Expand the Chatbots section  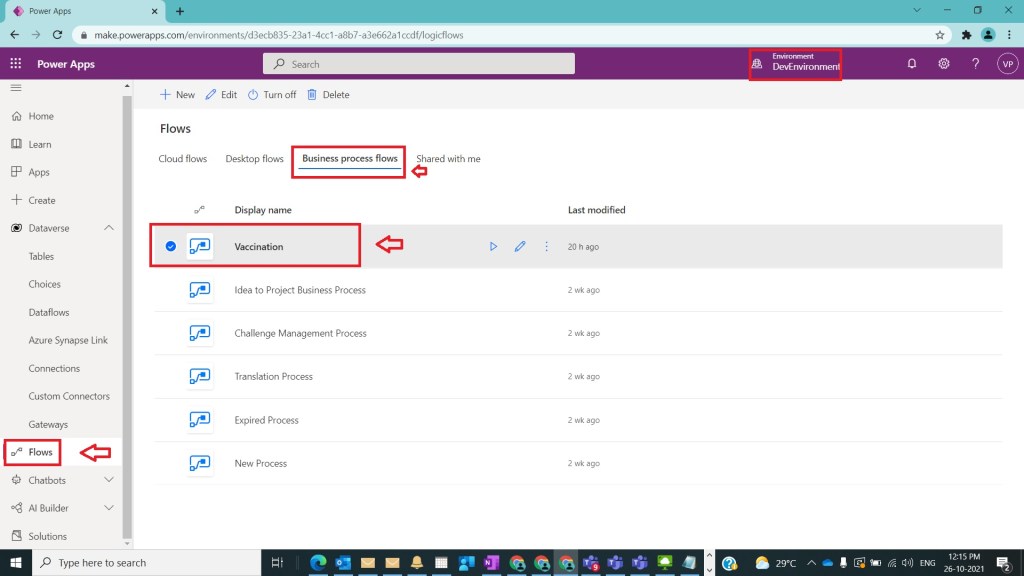(x=109, y=480)
